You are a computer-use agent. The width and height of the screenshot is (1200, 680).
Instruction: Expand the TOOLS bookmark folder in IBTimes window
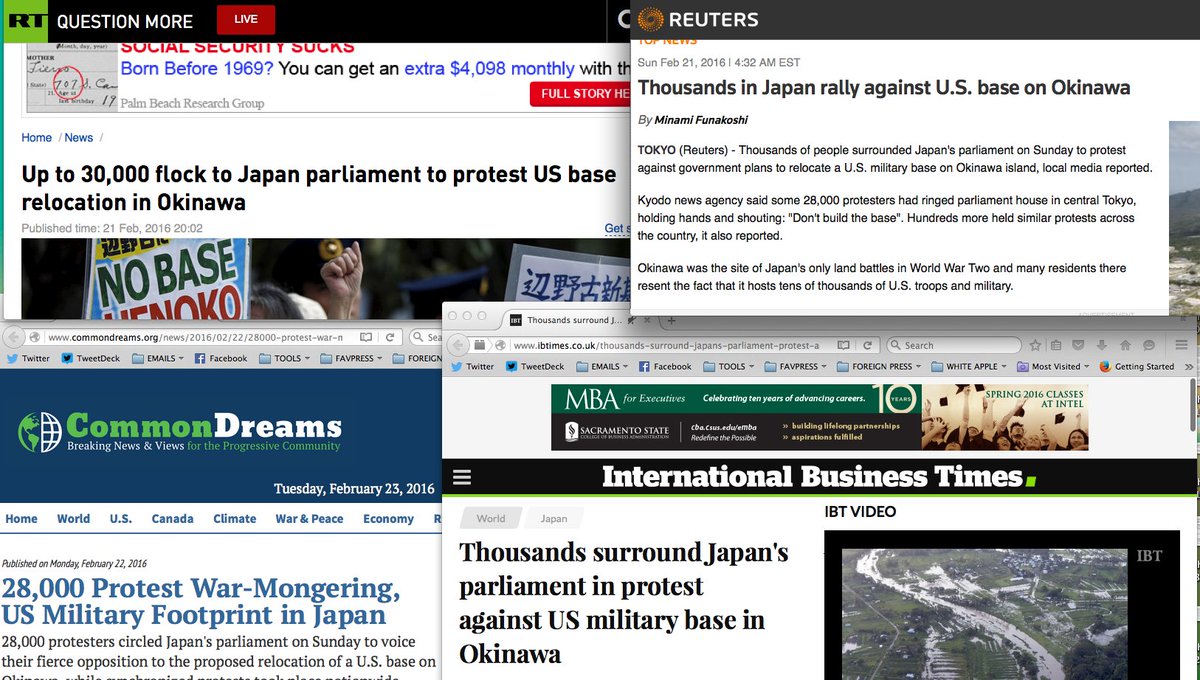tap(729, 367)
